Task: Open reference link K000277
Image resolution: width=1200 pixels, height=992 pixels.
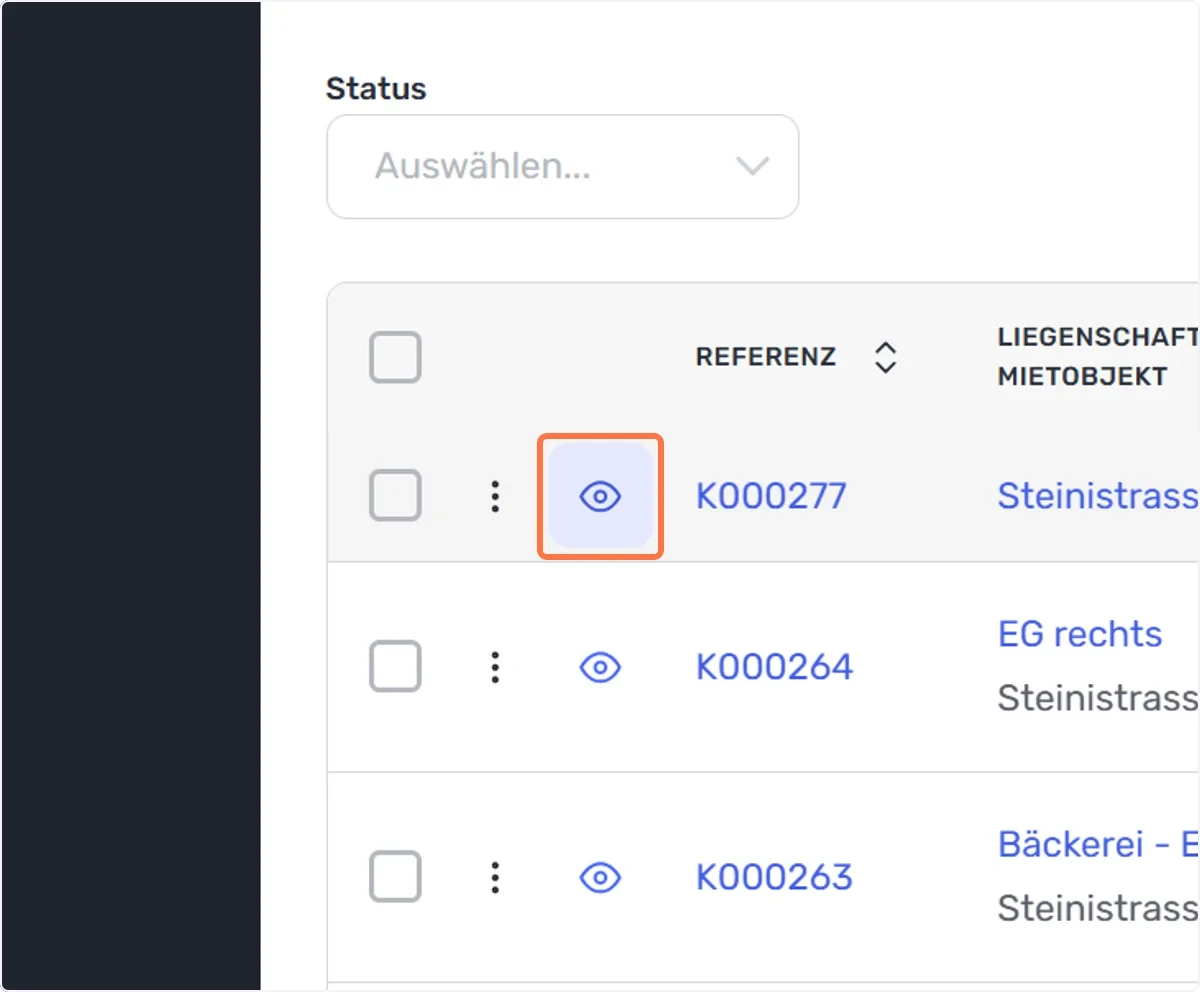Action: point(771,496)
